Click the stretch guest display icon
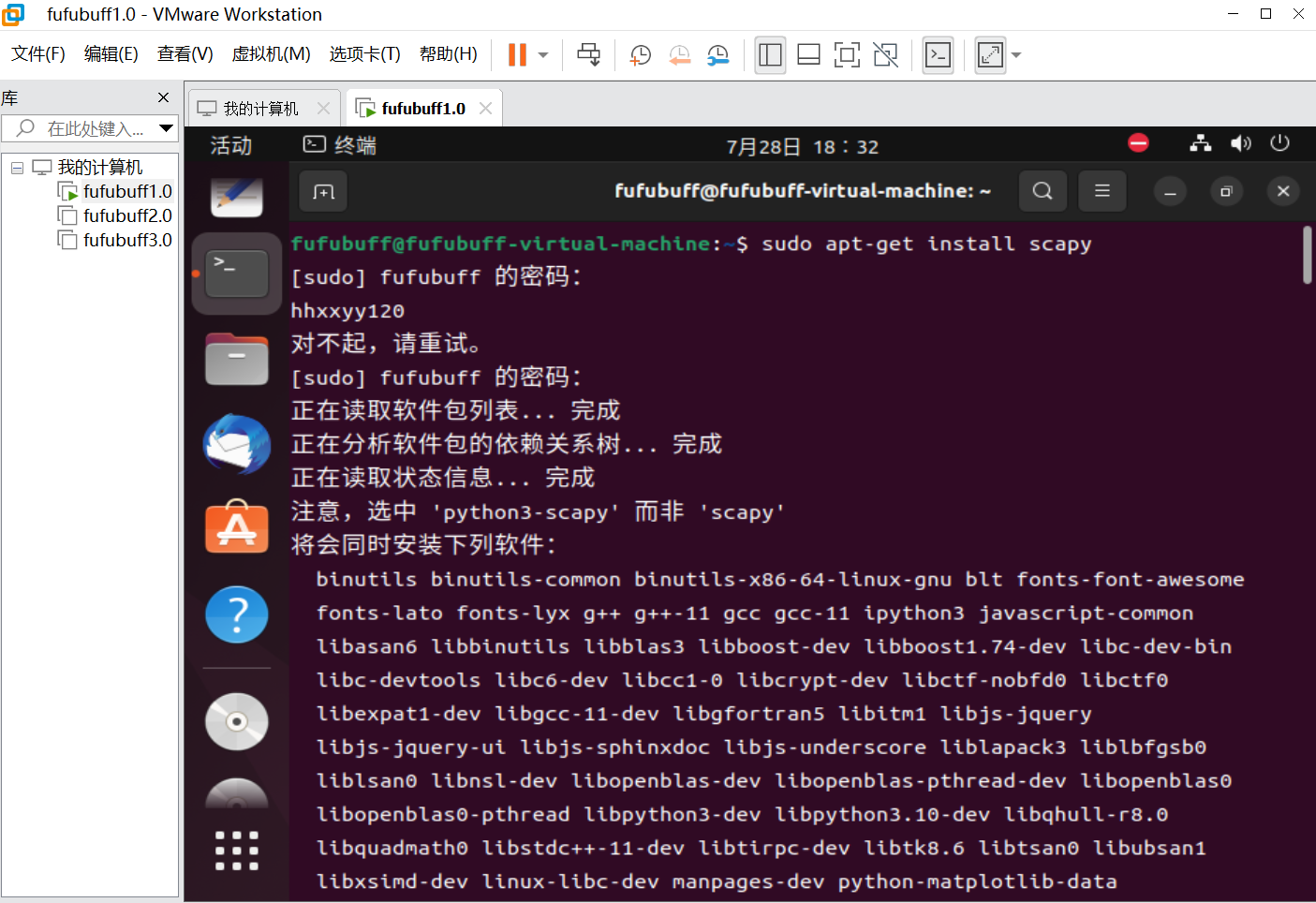 click(990, 55)
